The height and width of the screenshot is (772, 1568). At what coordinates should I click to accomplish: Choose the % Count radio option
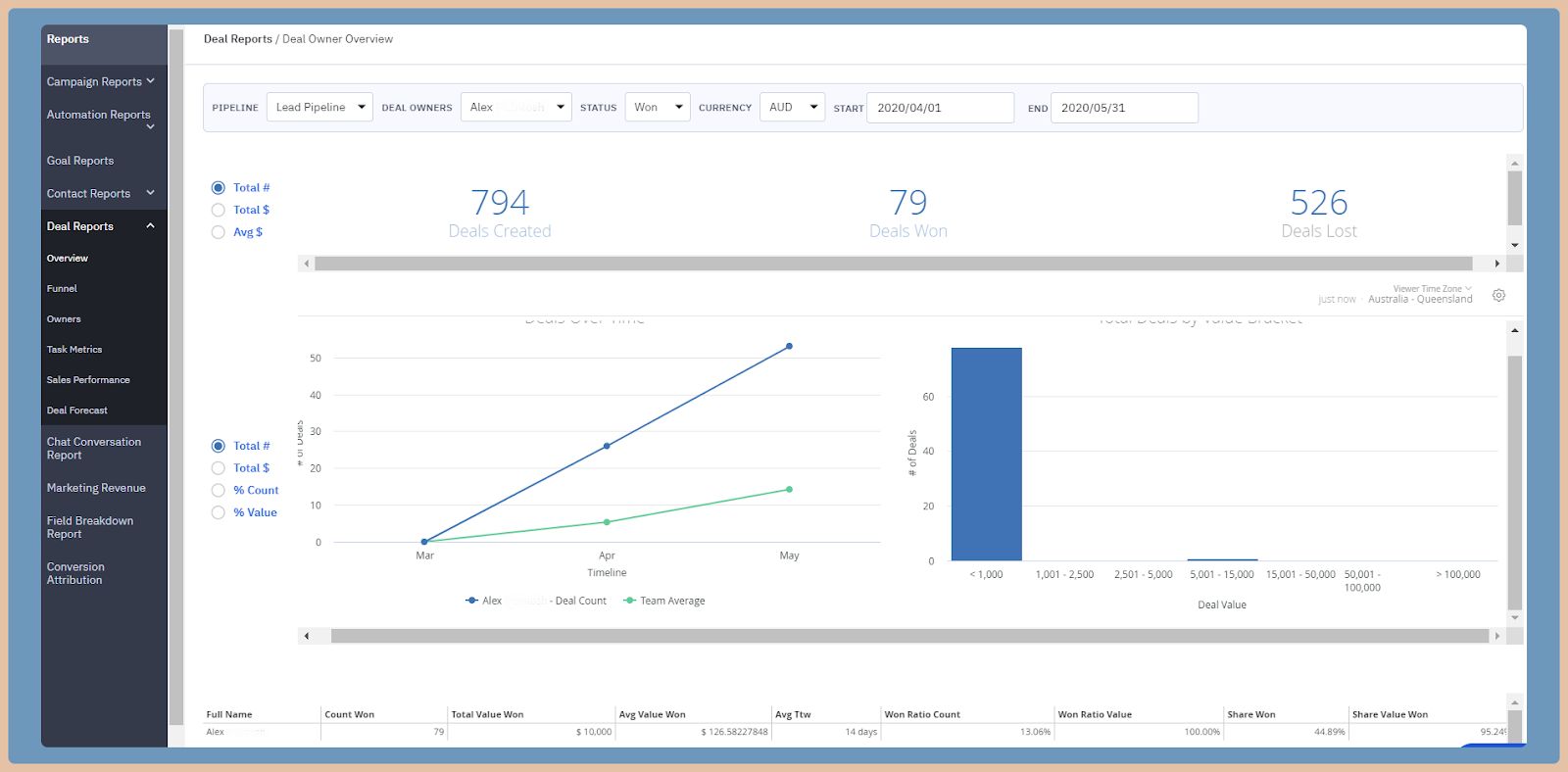(219, 490)
